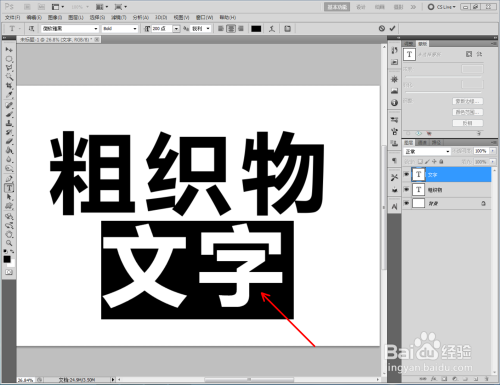The height and width of the screenshot is (385, 500).
Task: Open the 图像(I) menu
Action: pyautogui.click(x=55, y=17)
